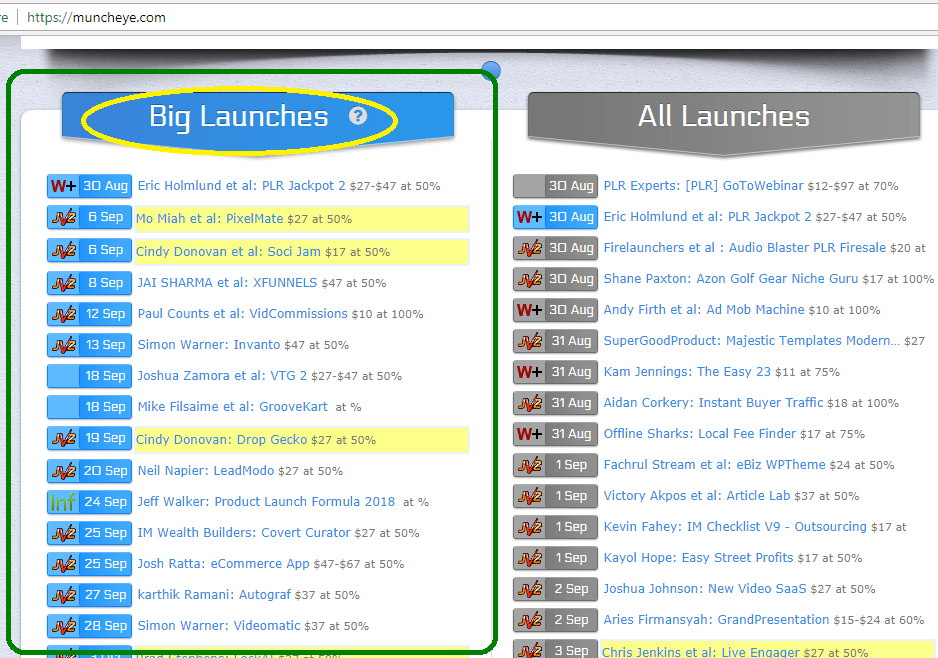This screenshot has height=658, width=938.
Task: Open Offline Sharks Local Fee Finder link
Action: 700,434
